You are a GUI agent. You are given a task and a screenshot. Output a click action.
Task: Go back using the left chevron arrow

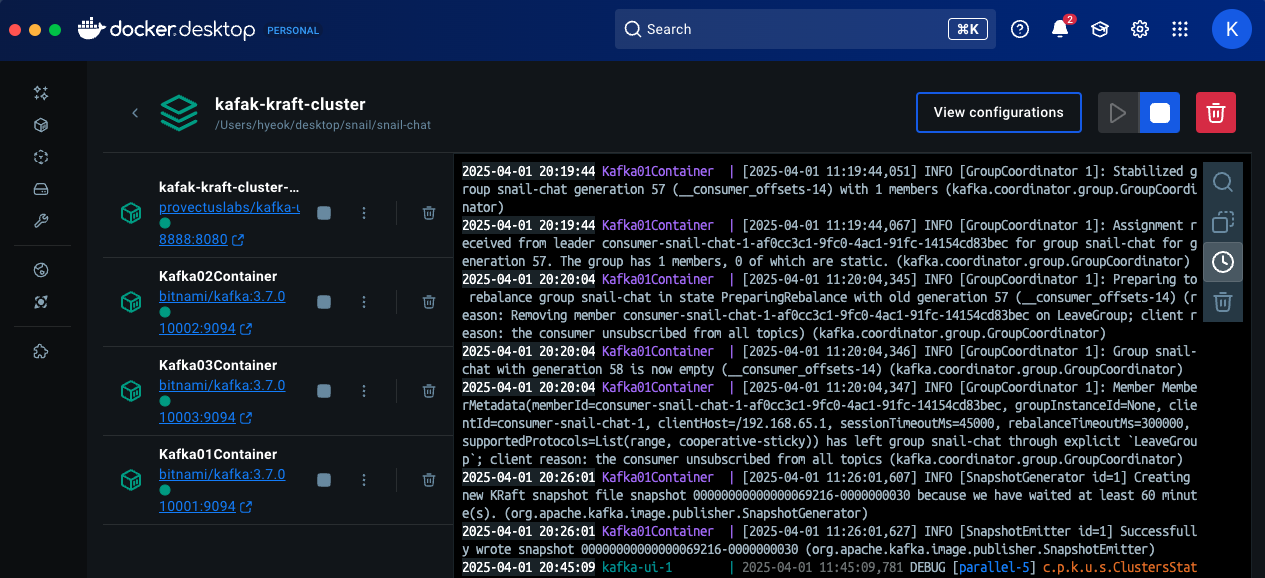(x=135, y=113)
